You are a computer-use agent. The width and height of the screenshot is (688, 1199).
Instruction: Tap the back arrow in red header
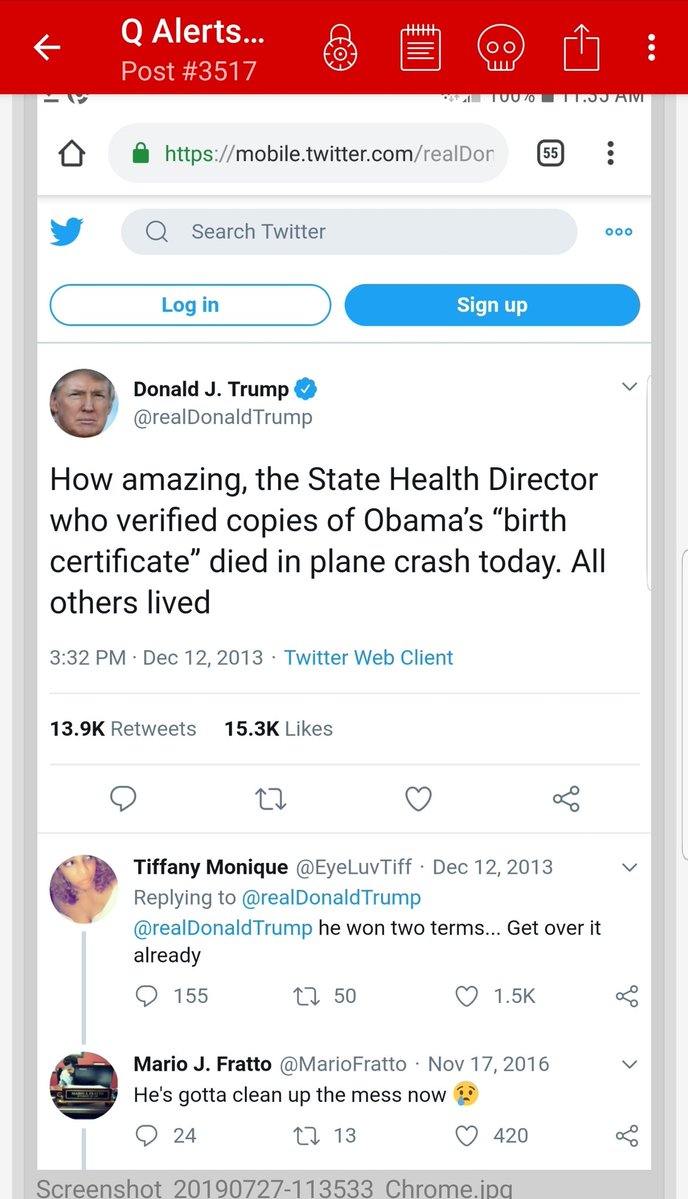(47, 47)
